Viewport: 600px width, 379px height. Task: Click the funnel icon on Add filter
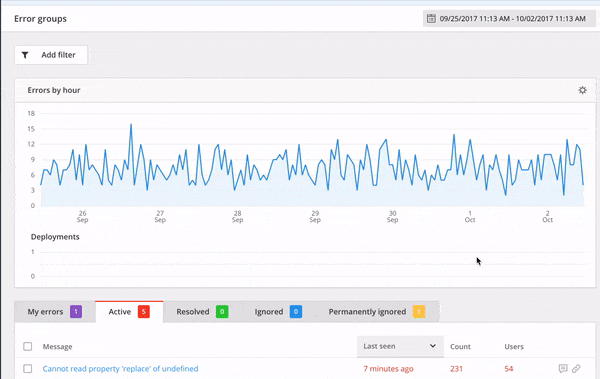25,55
